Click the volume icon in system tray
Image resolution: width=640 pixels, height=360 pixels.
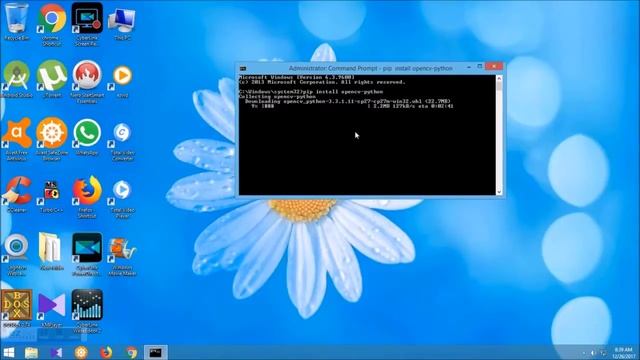pyautogui.click(x=594, y=353)
